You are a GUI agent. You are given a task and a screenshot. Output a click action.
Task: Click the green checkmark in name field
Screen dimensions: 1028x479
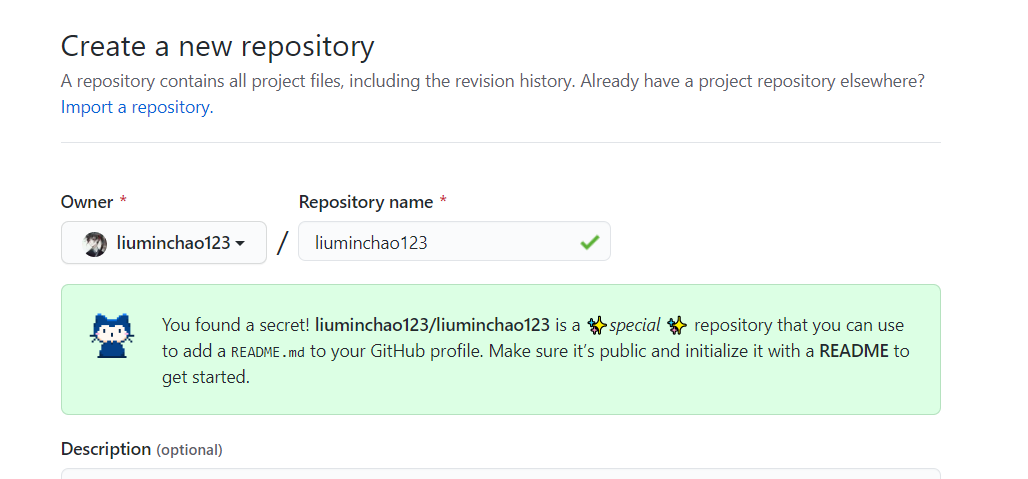[589, 243]
